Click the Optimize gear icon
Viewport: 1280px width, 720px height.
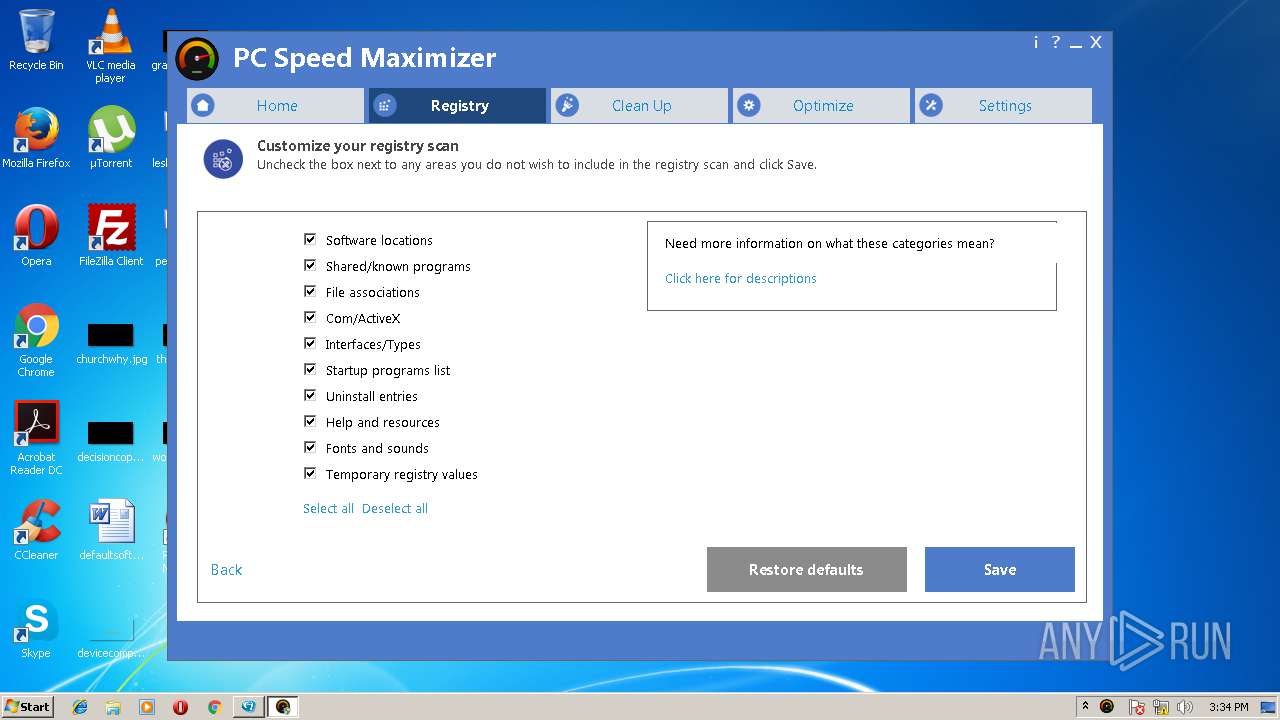click(749, 105)
